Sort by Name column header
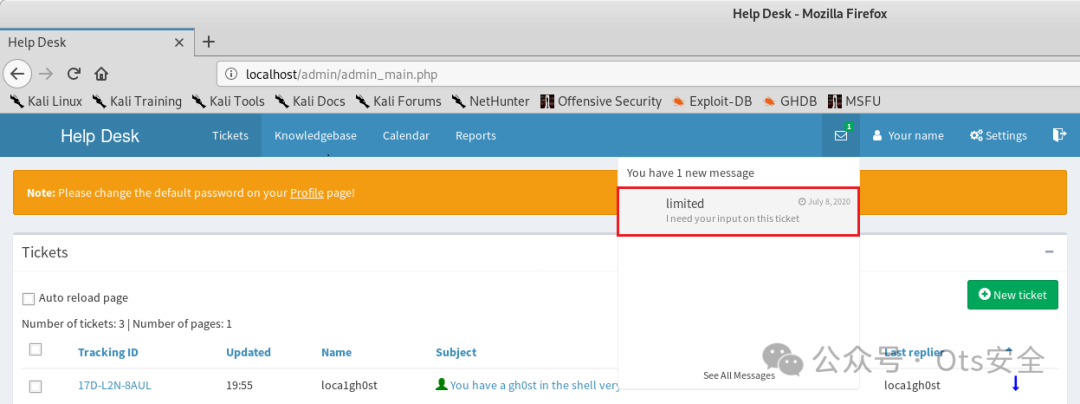Screen dimensions: 1080x404 point(336,352)
